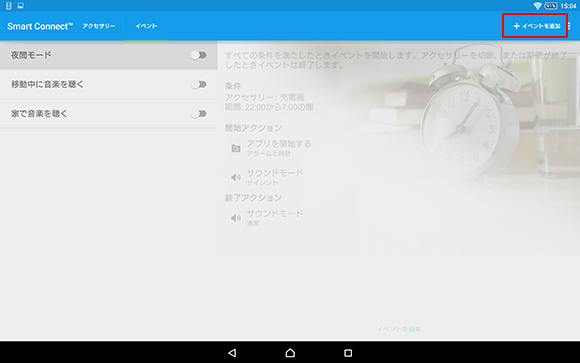Tap the recent apps navigation button
Viewport: 580px width, 363px height.
pyautogui.click(x=348, y=353)
